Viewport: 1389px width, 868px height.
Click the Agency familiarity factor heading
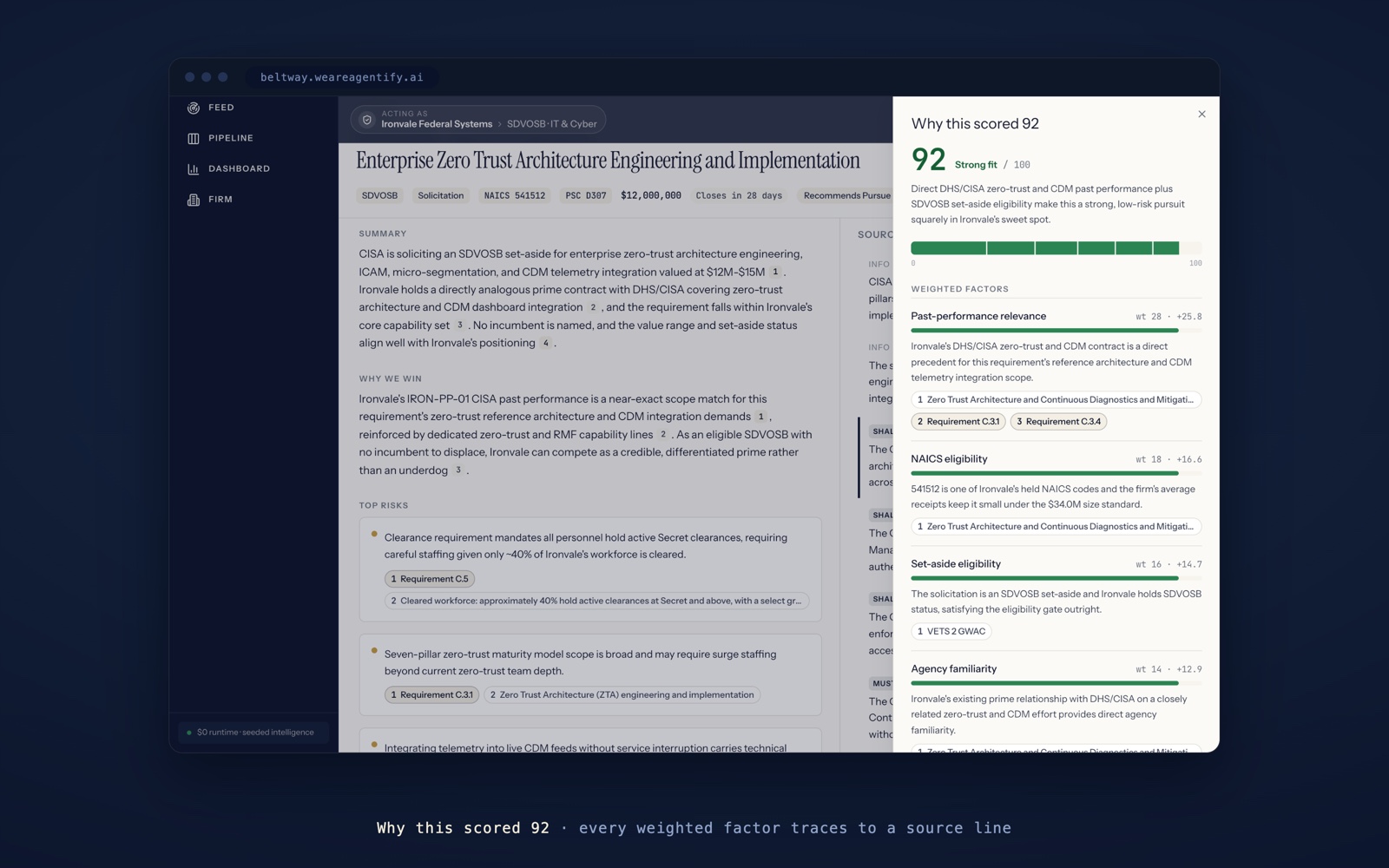point(953,669)
